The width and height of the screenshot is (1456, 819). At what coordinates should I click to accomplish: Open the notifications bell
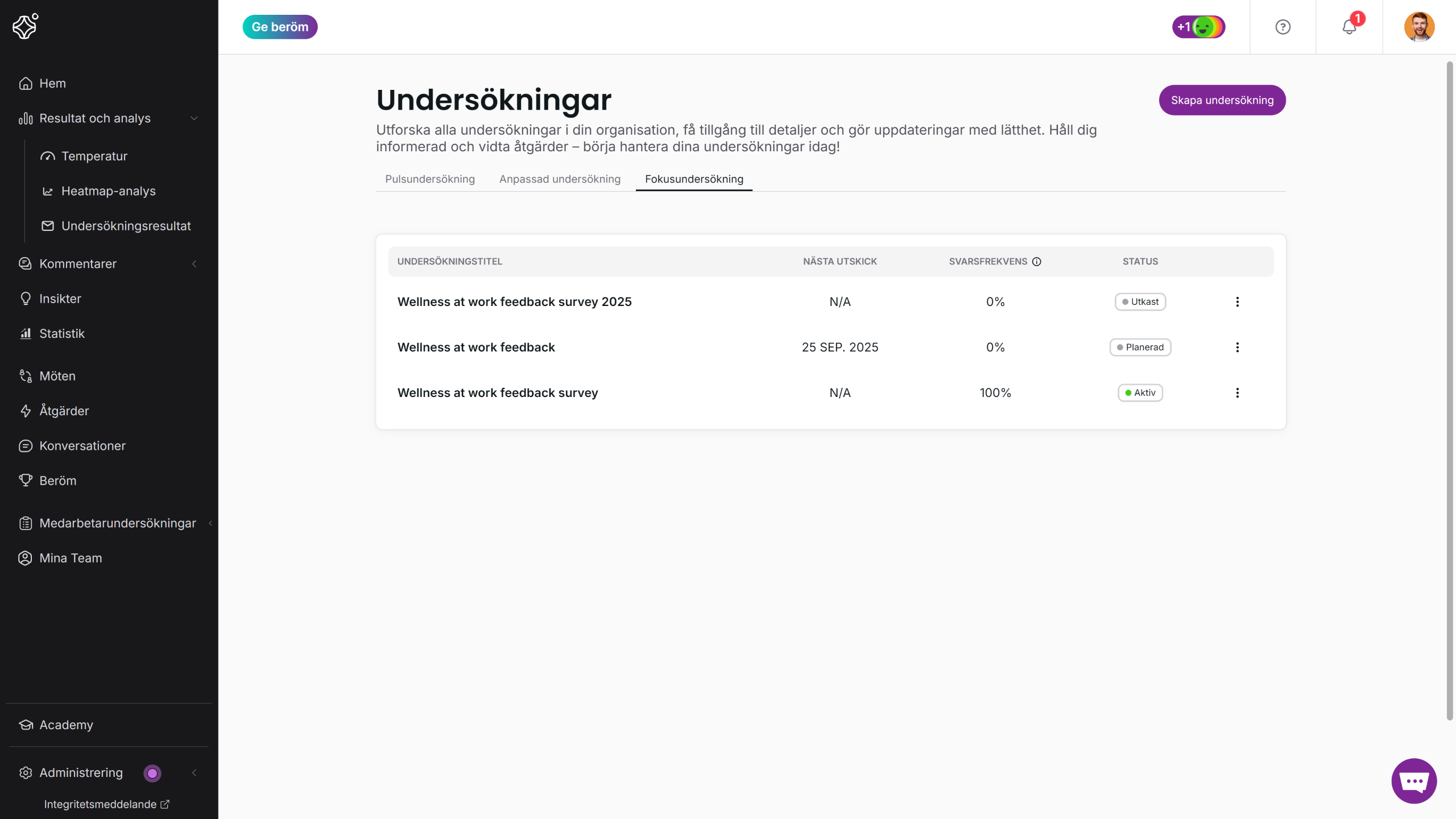tap(1349, 27)
